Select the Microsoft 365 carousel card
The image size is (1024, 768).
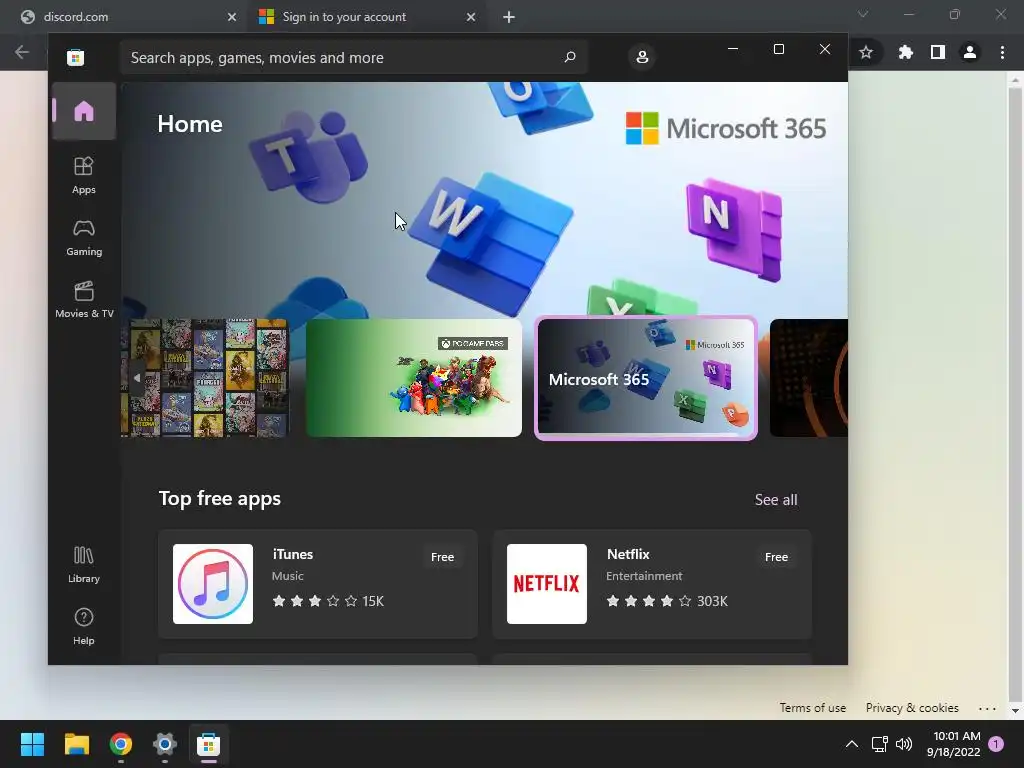point(646,378)
